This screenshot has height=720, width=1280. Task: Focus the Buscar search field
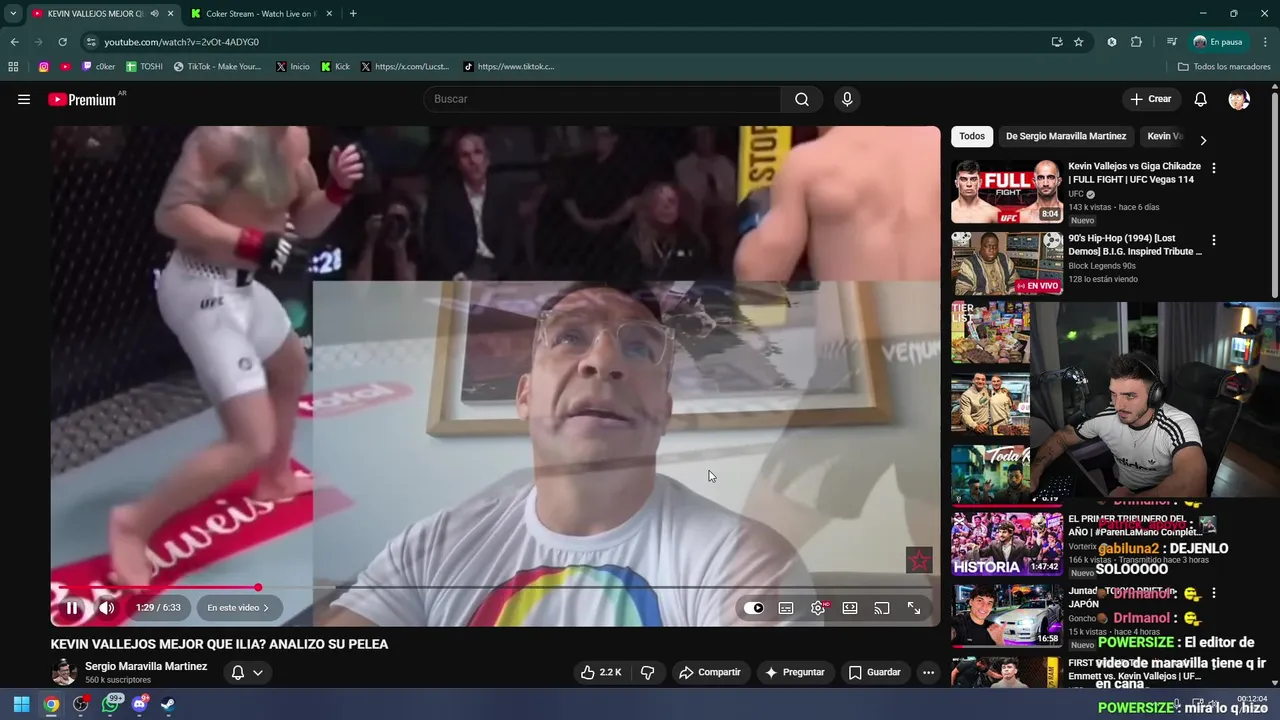pos(602,99)
